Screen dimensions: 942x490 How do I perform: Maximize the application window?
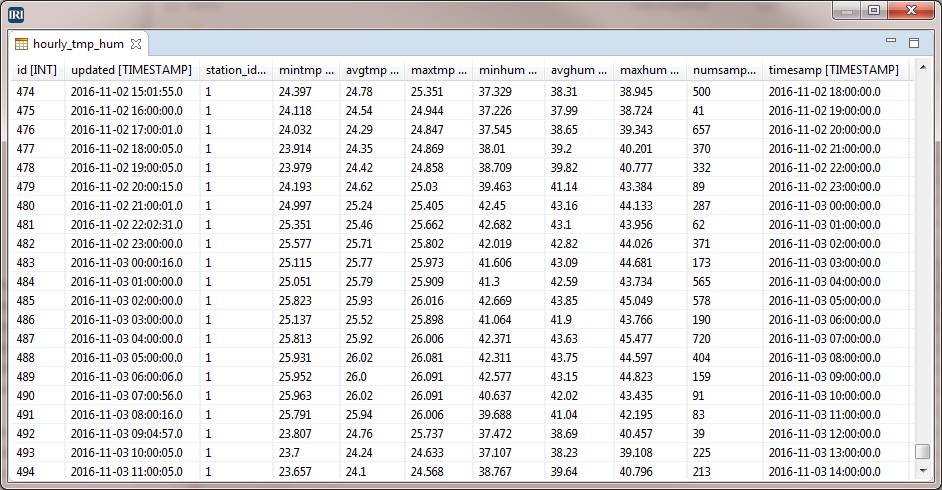pos(874,11)
